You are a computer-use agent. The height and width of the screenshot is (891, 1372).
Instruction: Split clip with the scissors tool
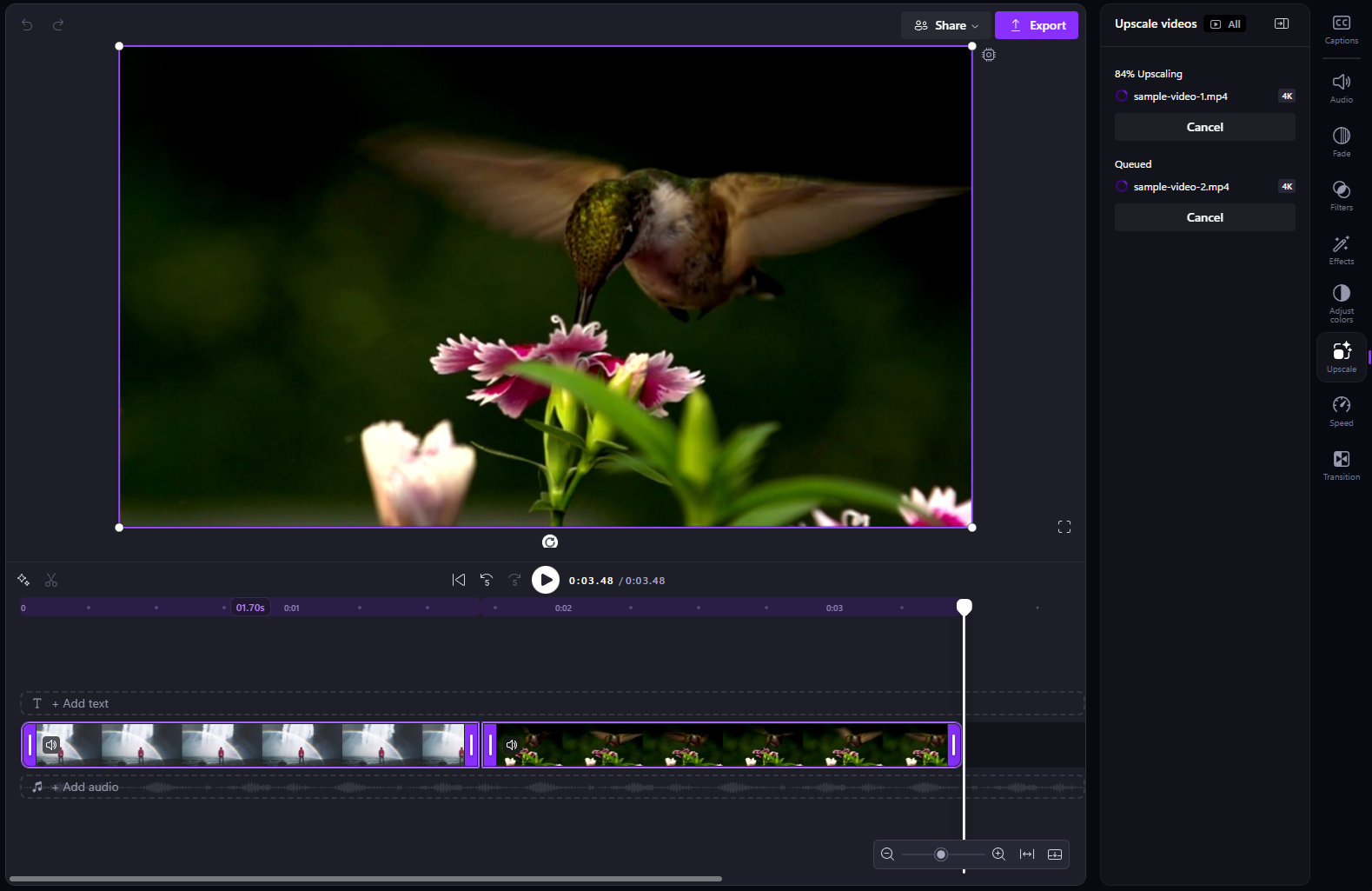(x=51, y=580)
